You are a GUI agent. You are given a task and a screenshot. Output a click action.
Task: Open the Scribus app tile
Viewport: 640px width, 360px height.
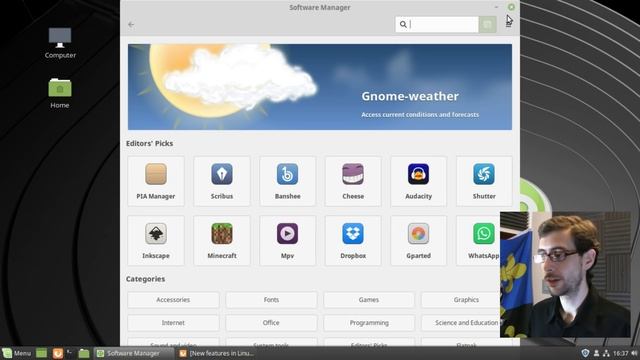click(222, 181)
